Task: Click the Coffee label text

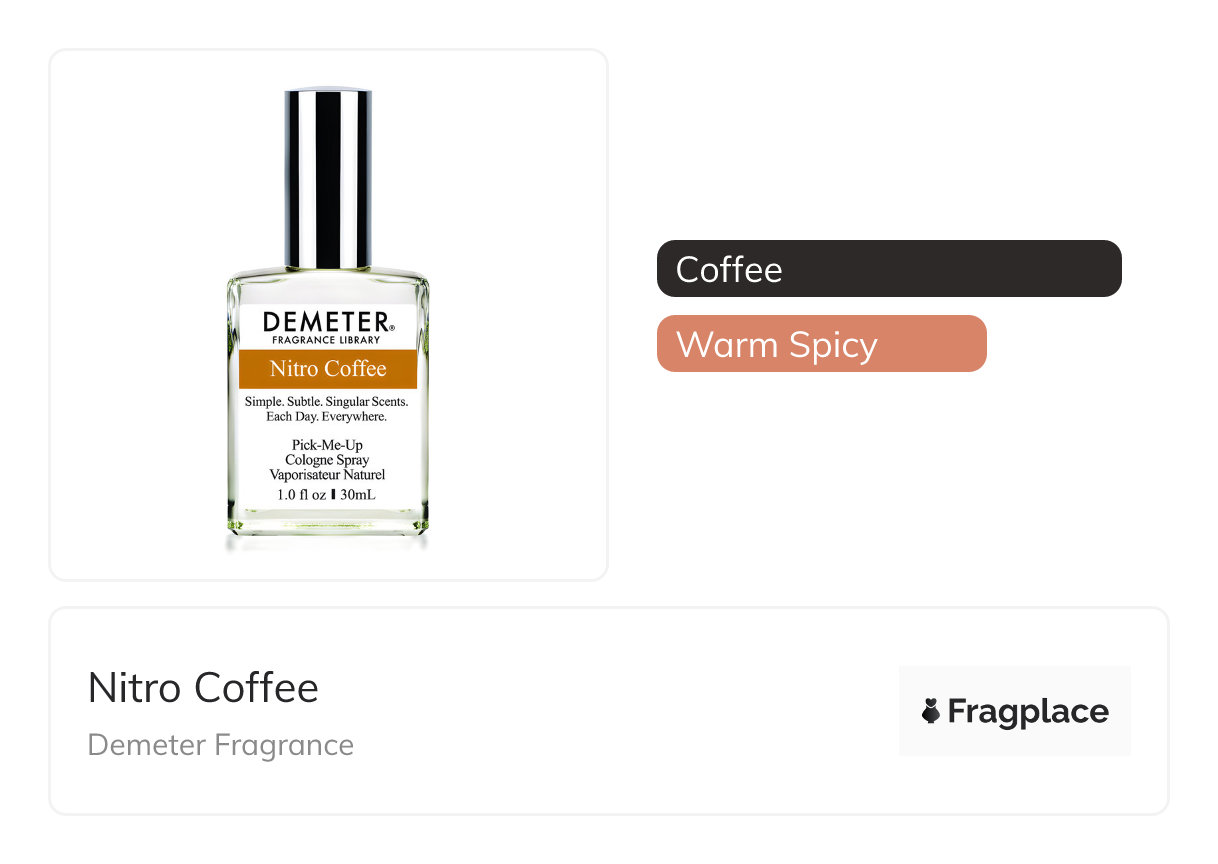Action: click(x=729, y=269)
